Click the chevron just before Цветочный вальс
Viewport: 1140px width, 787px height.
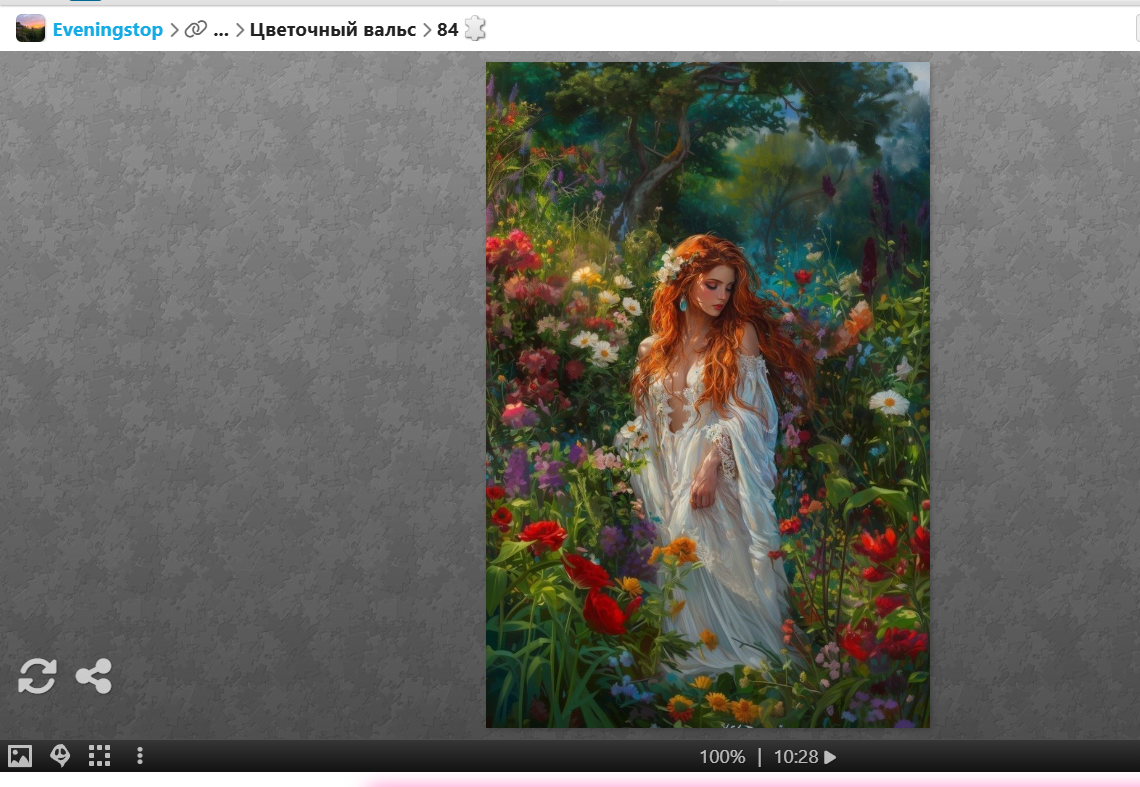(x=240, y=30)
